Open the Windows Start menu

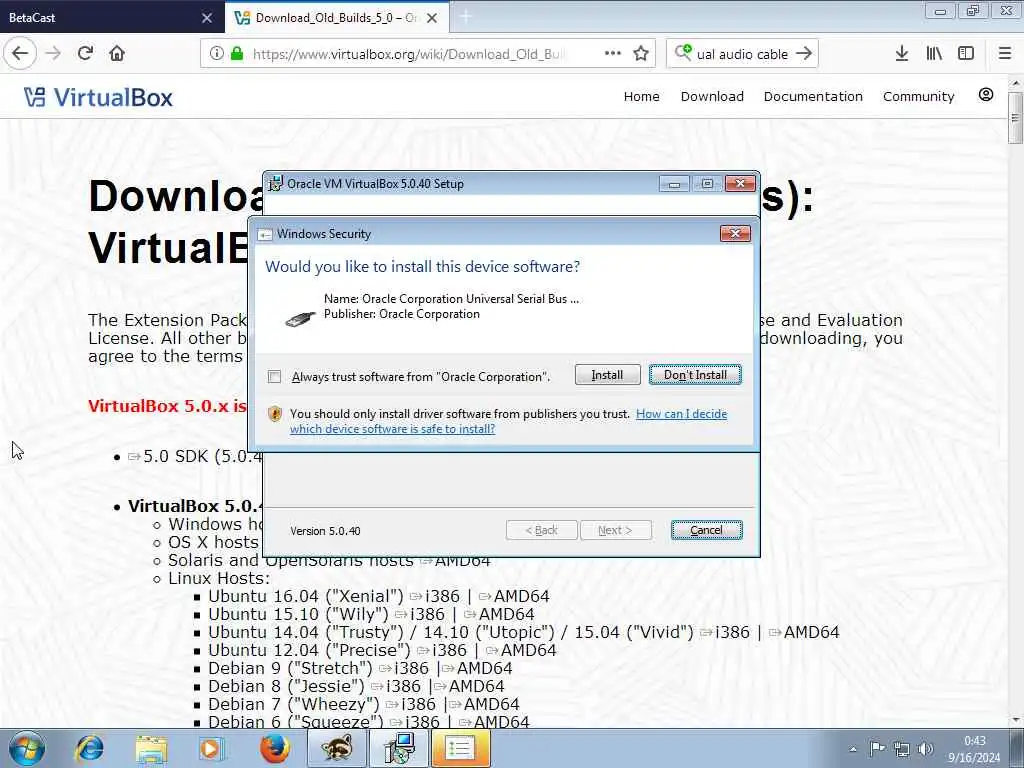[x=27, y=748]
